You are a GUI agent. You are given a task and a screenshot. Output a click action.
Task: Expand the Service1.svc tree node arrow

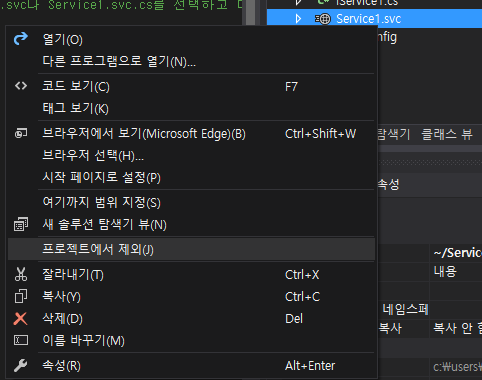(x=298, y=19)
